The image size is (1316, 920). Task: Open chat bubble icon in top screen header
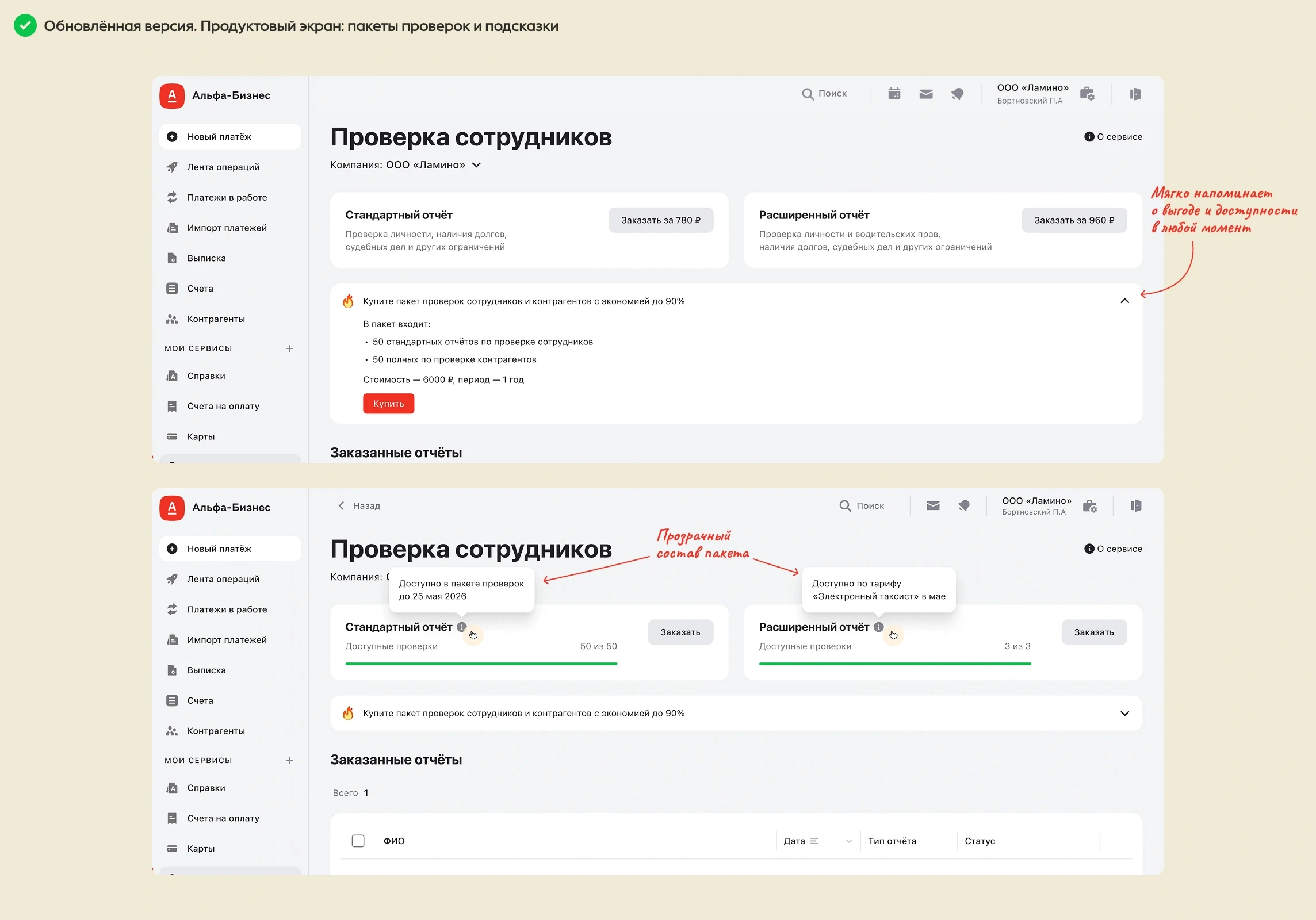click(x=958, y=94)
